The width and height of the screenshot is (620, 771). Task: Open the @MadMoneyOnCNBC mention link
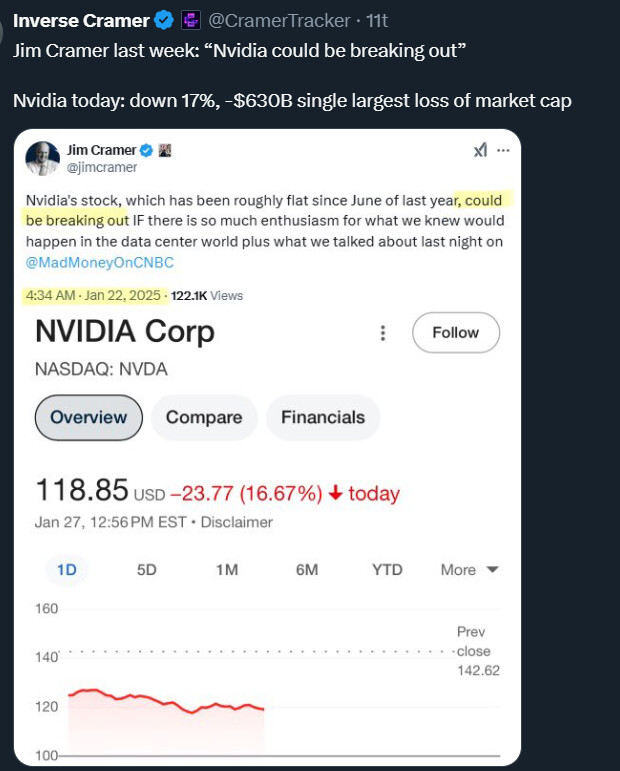click(x=100, y=262)
